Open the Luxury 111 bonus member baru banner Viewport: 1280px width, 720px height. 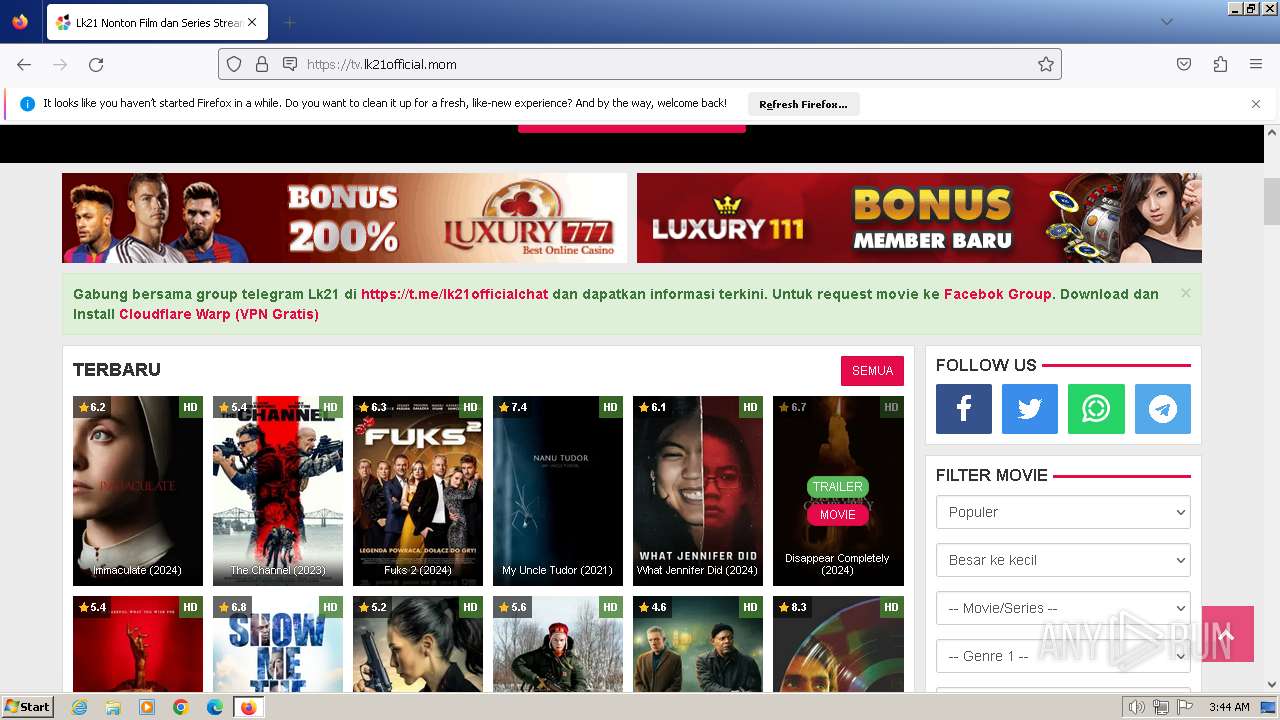pyautogui.click(x=919, y=218)
